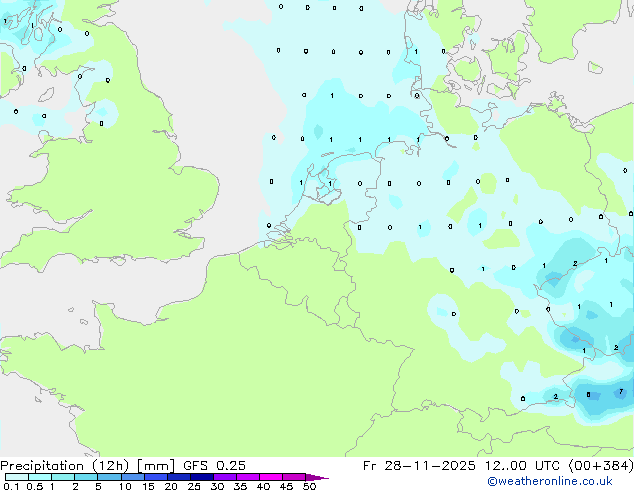Click the '7' precipitation value on map

(x=621, y=391)
